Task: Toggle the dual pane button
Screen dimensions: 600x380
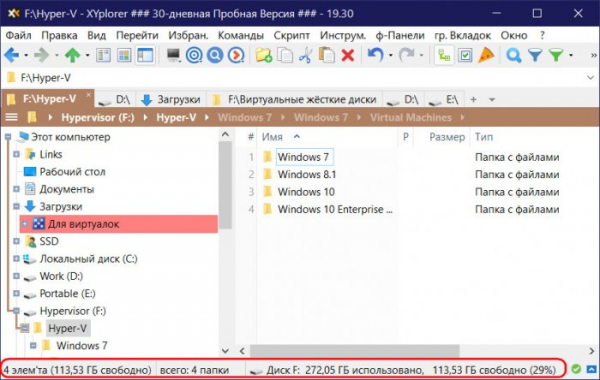Action: (x=103, y=55)
